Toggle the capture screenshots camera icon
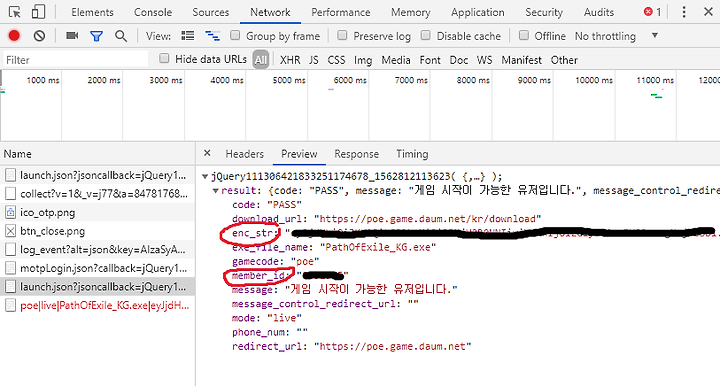Screen dimensions: 720x386 pyautogui.click(x=72, y=36)
